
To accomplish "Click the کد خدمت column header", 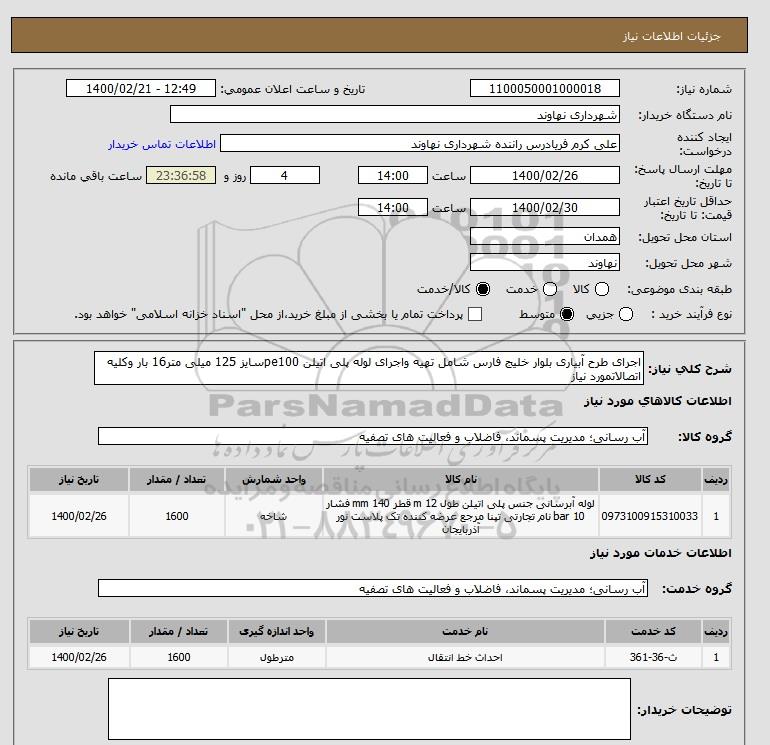I will pos(653,631).
